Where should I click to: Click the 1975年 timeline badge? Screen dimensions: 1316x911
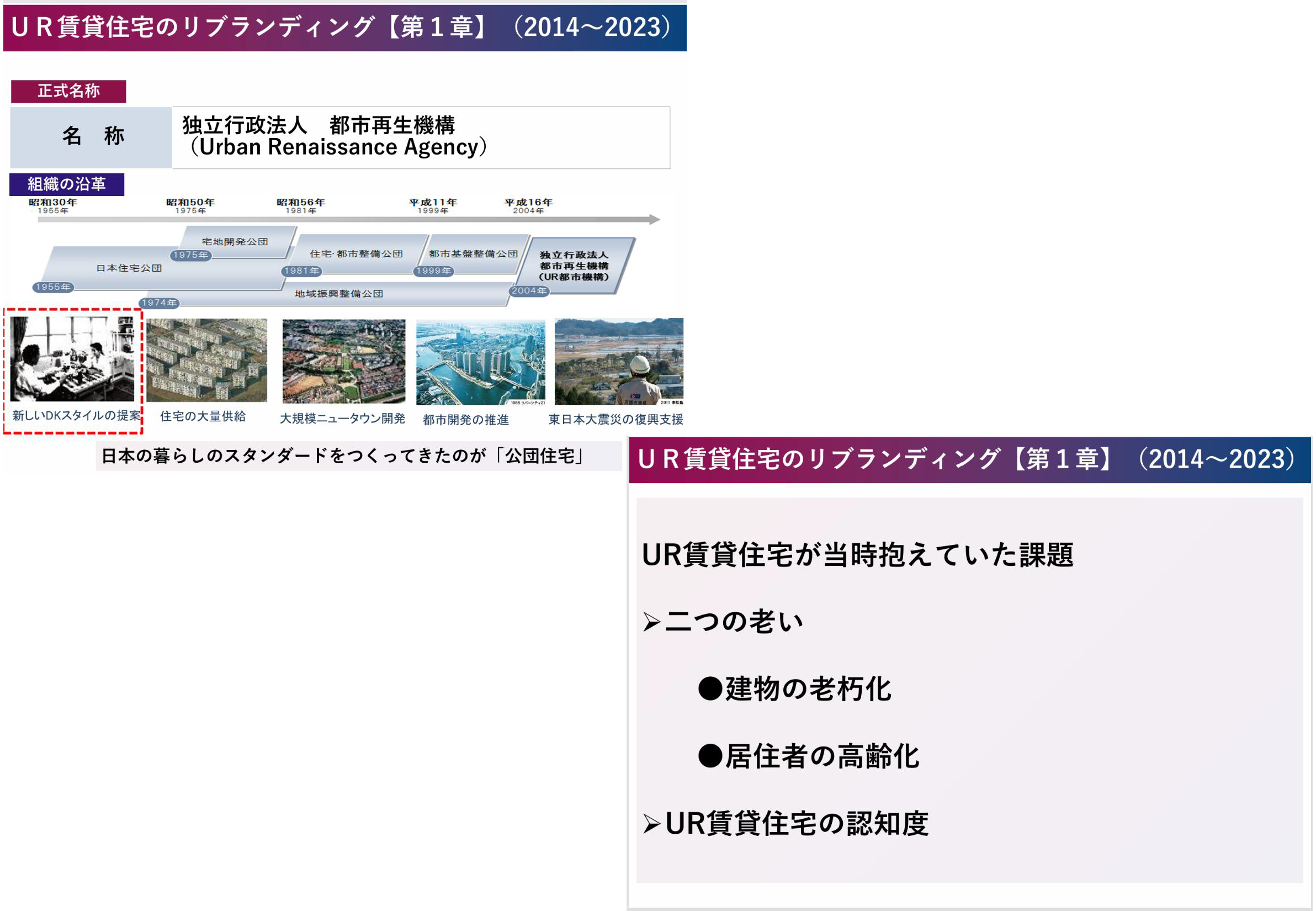point(190,255)
